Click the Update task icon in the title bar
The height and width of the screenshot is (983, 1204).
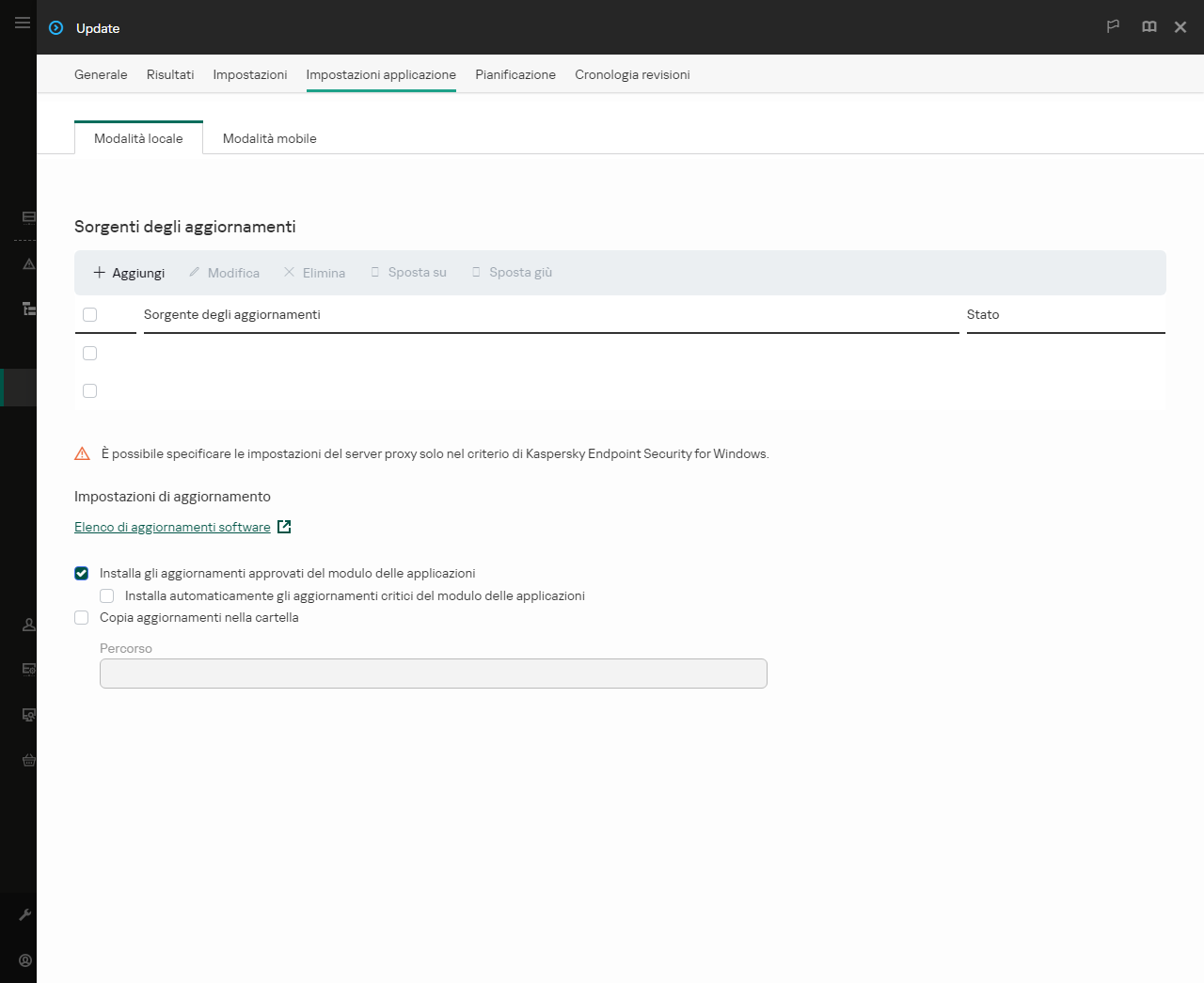tap(56, 28)
